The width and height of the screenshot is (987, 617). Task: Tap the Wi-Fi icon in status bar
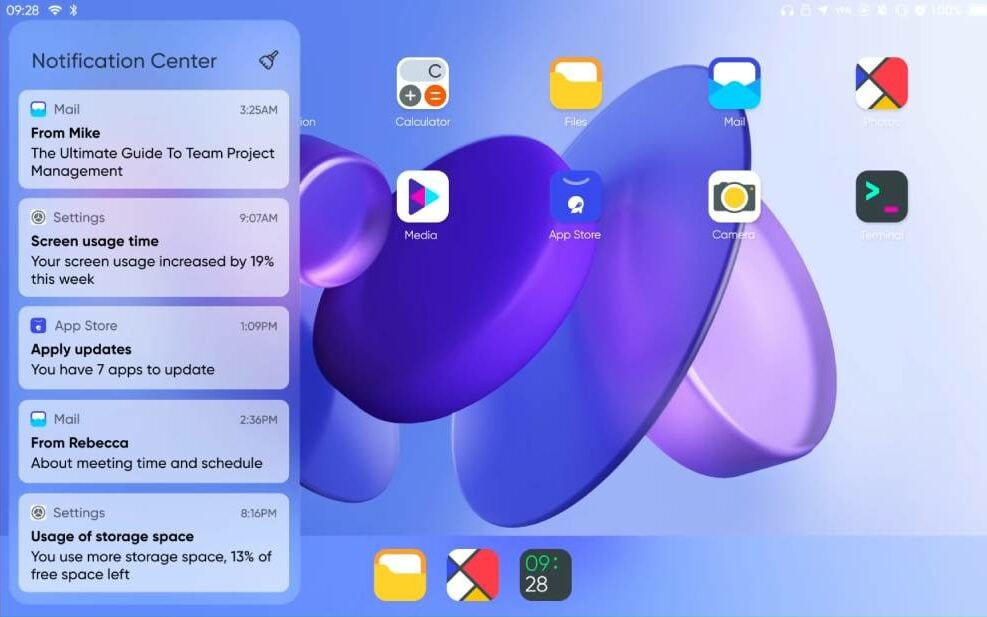tap(55, 10)
